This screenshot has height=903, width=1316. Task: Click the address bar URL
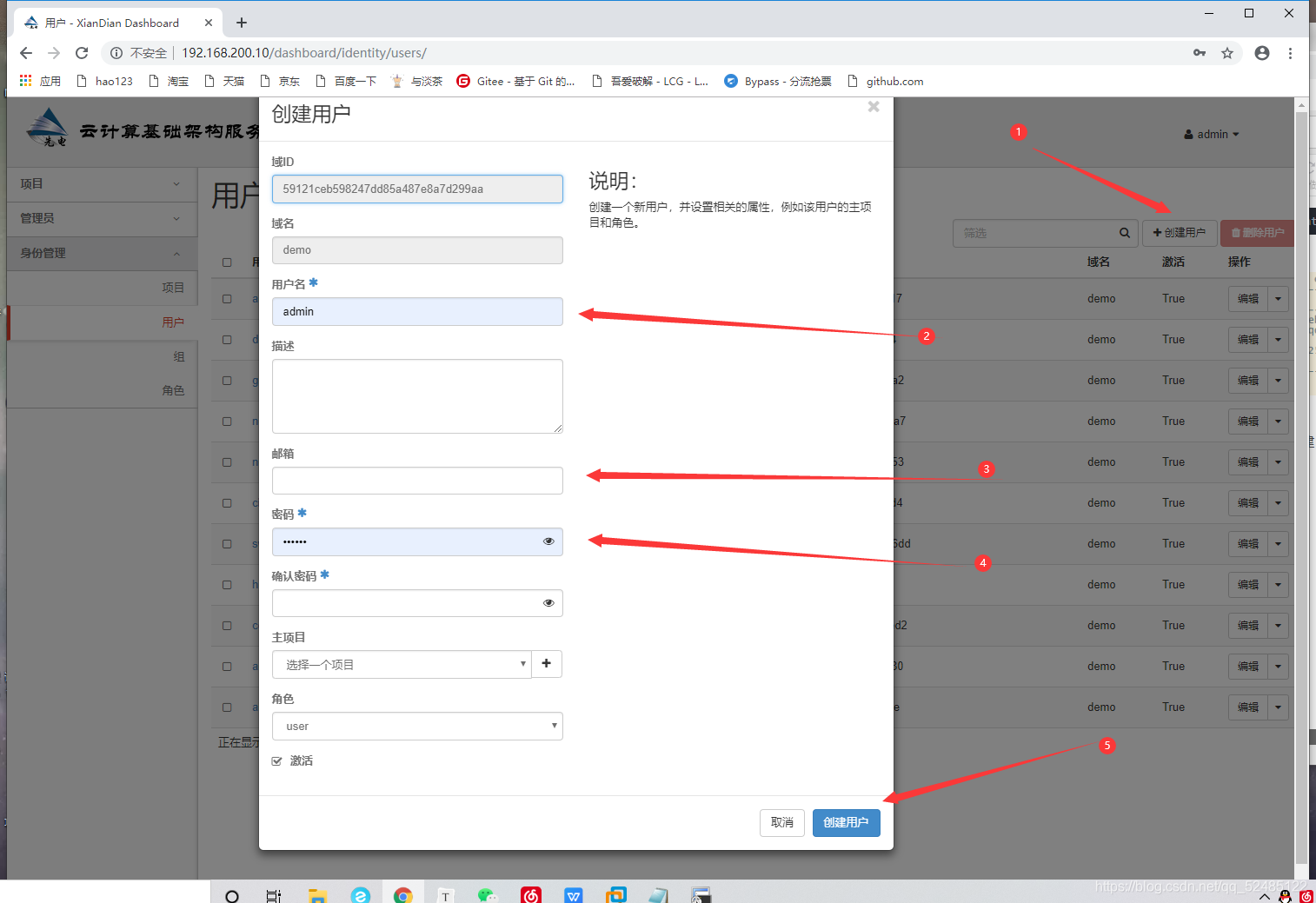[x=303, y=53]
